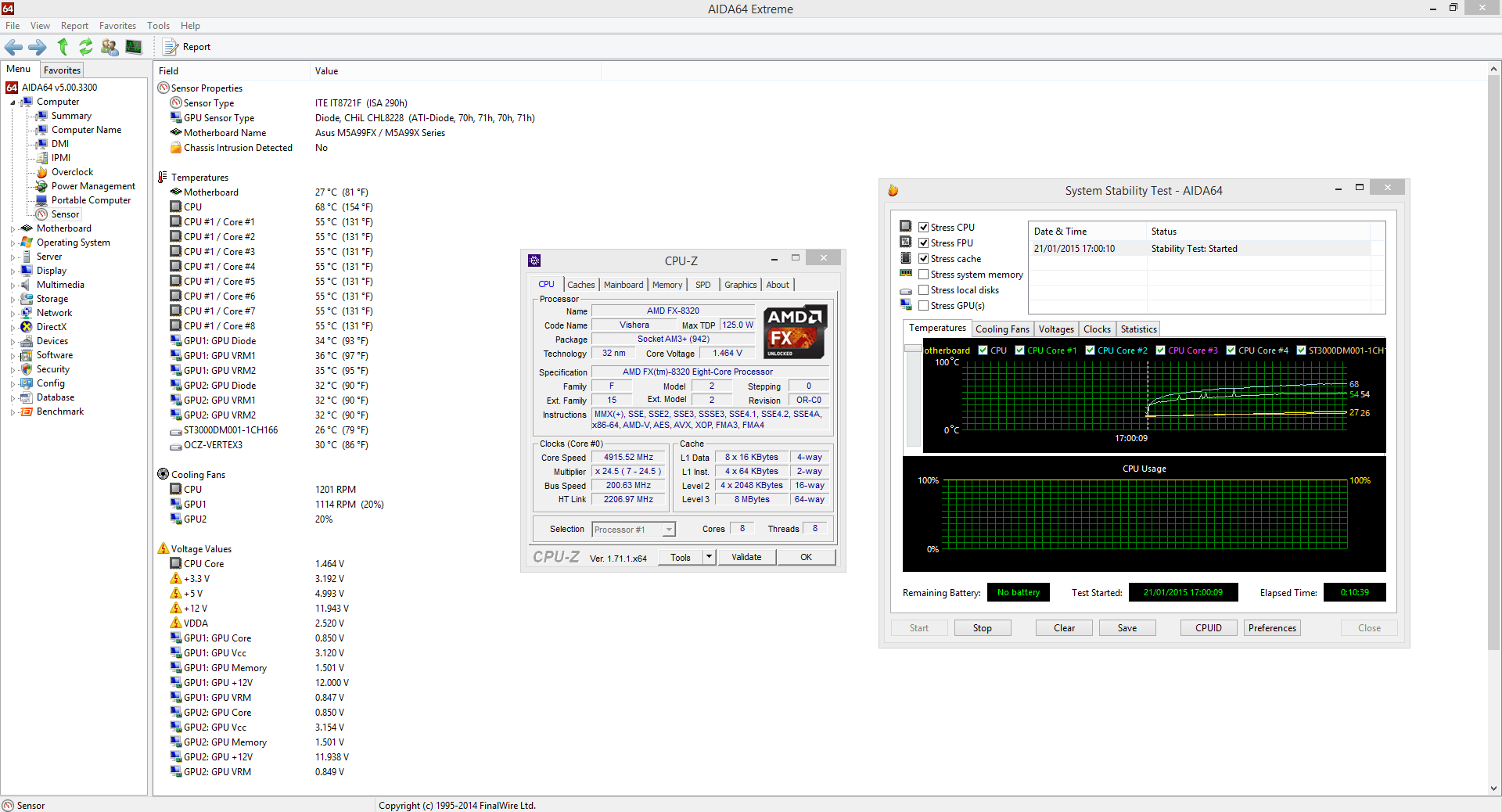
Task: Click the green Up arrow toolbar icon
Action: [63, 47]
